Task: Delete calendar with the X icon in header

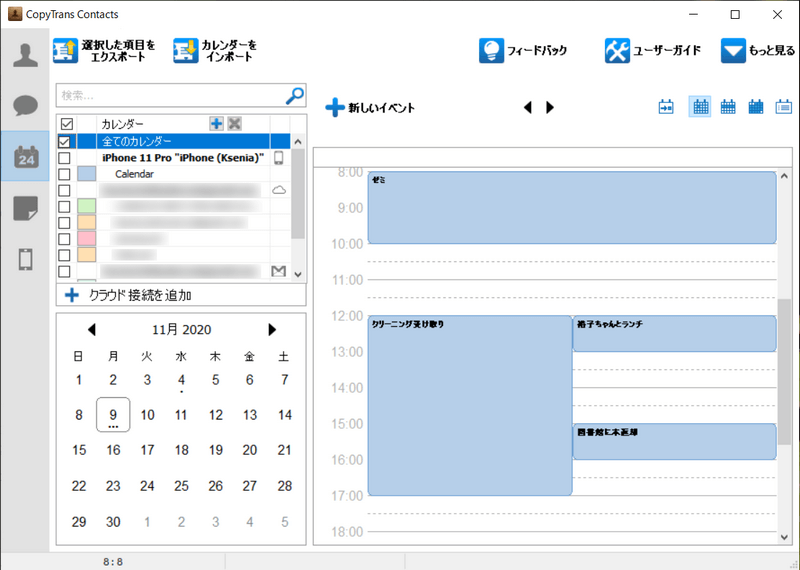Action: pyautogui.click(x=235, y=123)
